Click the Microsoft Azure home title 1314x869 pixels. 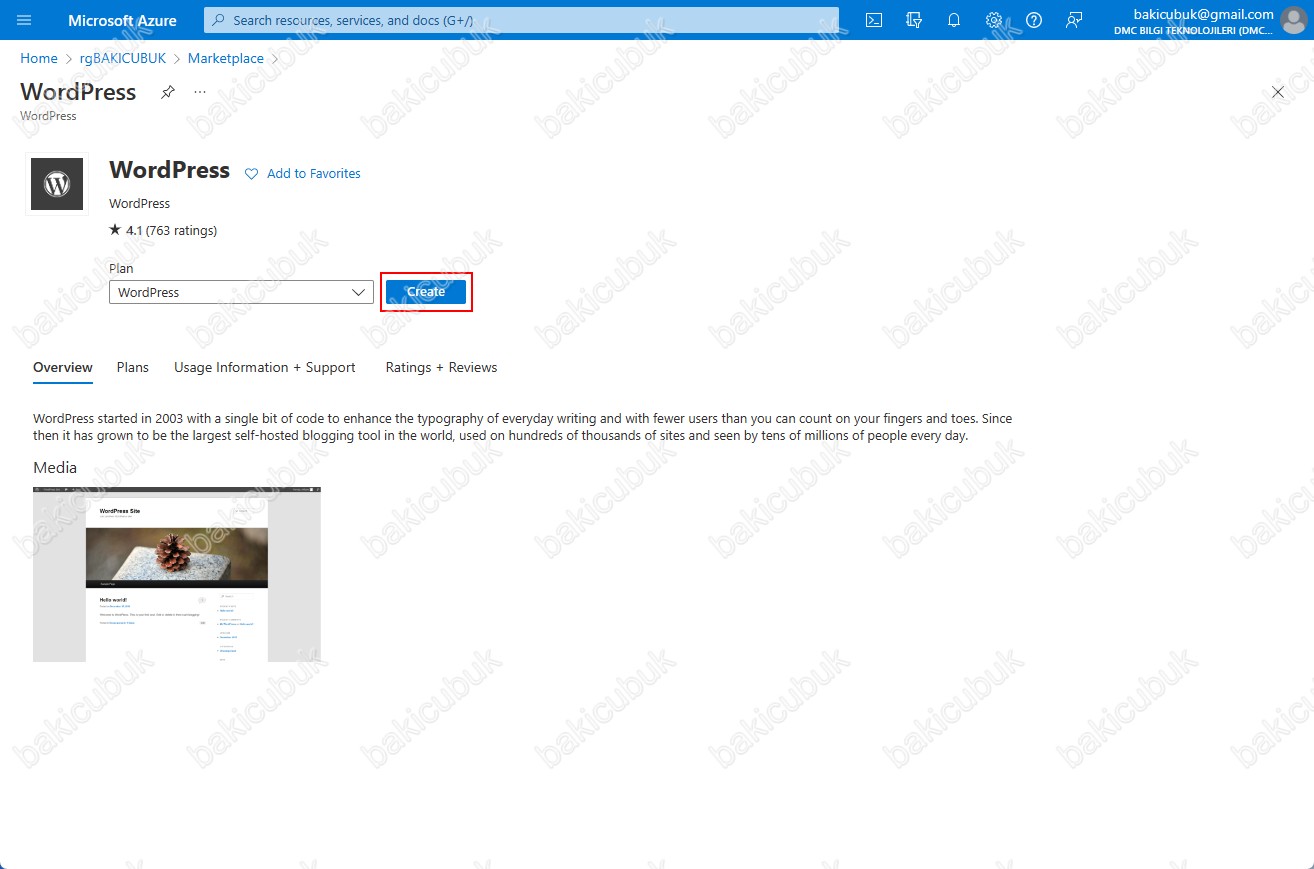pyautogui.click(x=122, y=20)
